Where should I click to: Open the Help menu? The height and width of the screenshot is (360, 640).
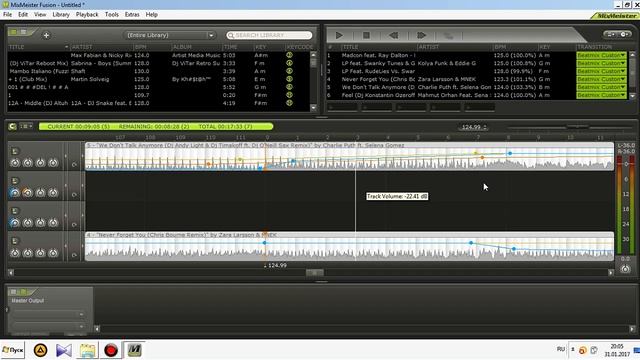tap(151, 14)
